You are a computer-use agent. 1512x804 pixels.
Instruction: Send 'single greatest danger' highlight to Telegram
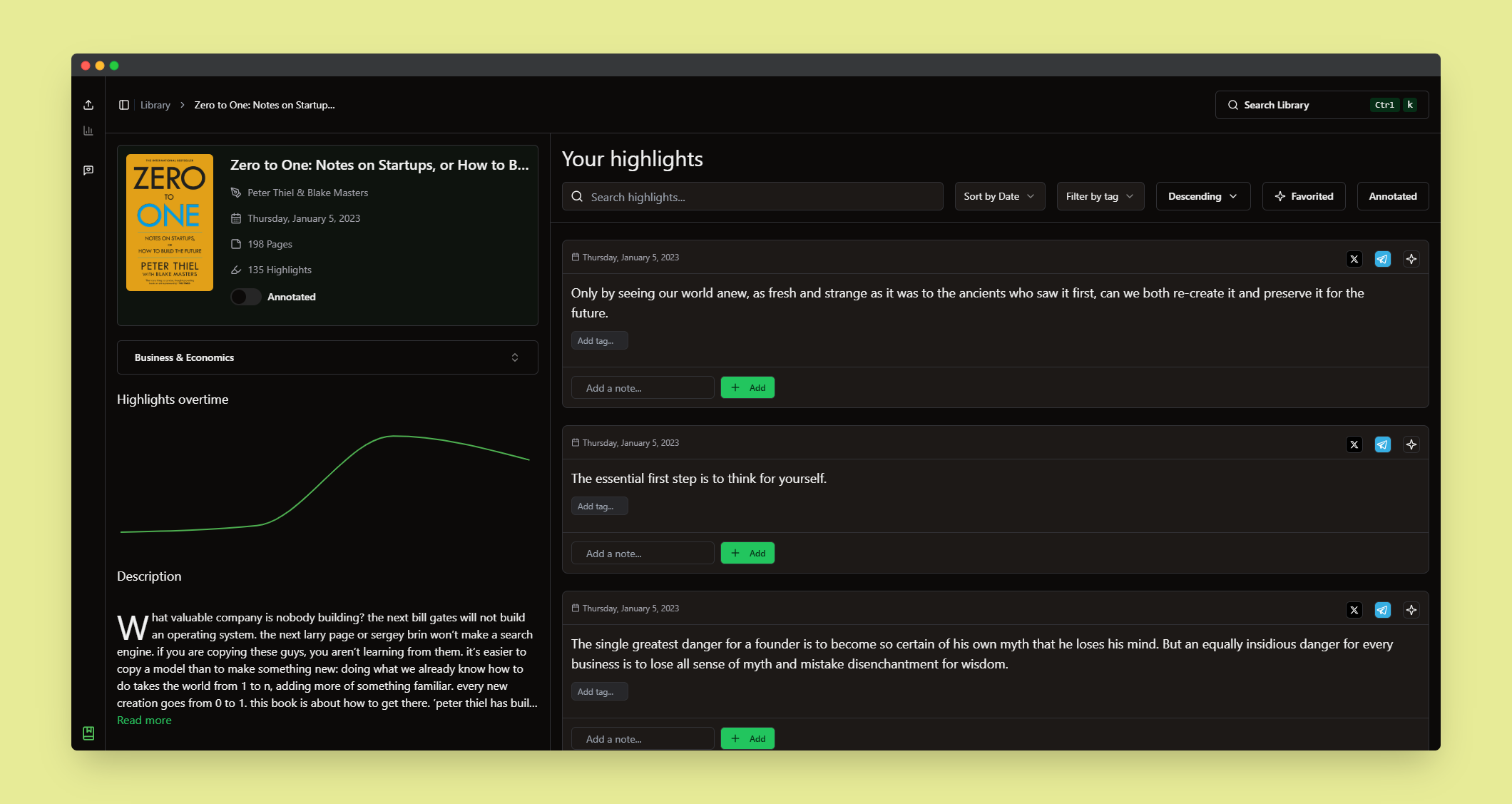[1383, 610]
